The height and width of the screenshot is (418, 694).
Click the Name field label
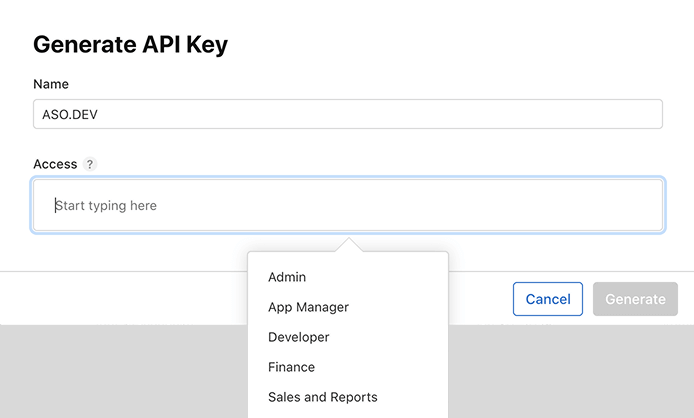pyautogui.click(x=51, y=84)
